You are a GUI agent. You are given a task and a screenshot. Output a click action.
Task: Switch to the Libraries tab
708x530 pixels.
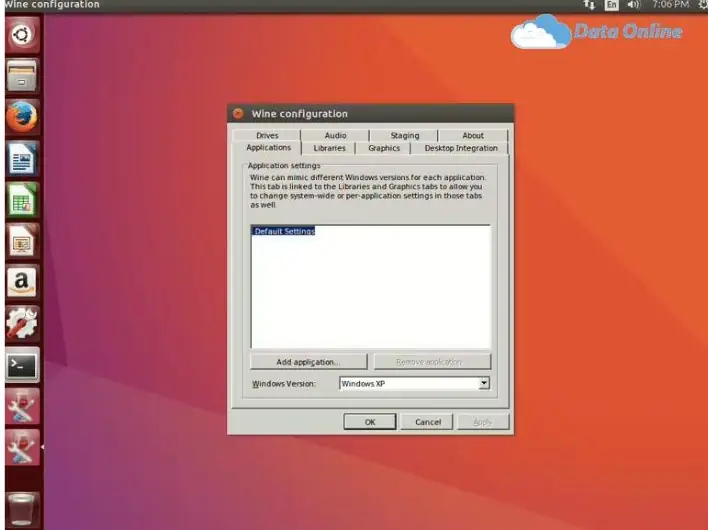(x=329, y=148)
